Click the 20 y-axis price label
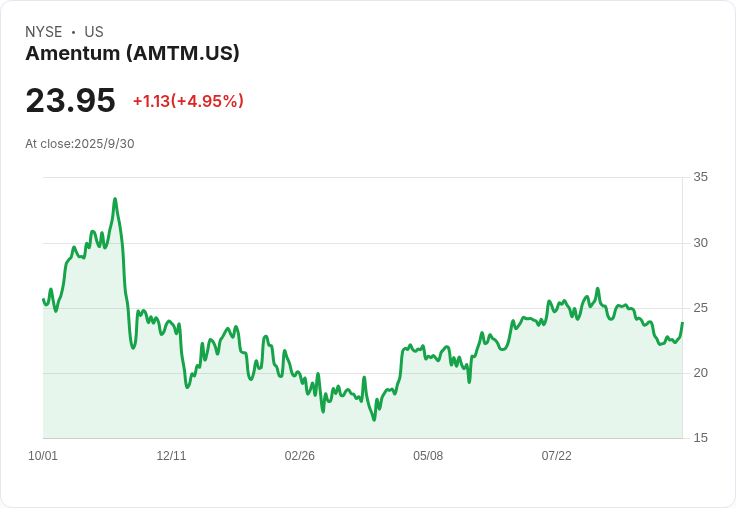 [700, 373]
